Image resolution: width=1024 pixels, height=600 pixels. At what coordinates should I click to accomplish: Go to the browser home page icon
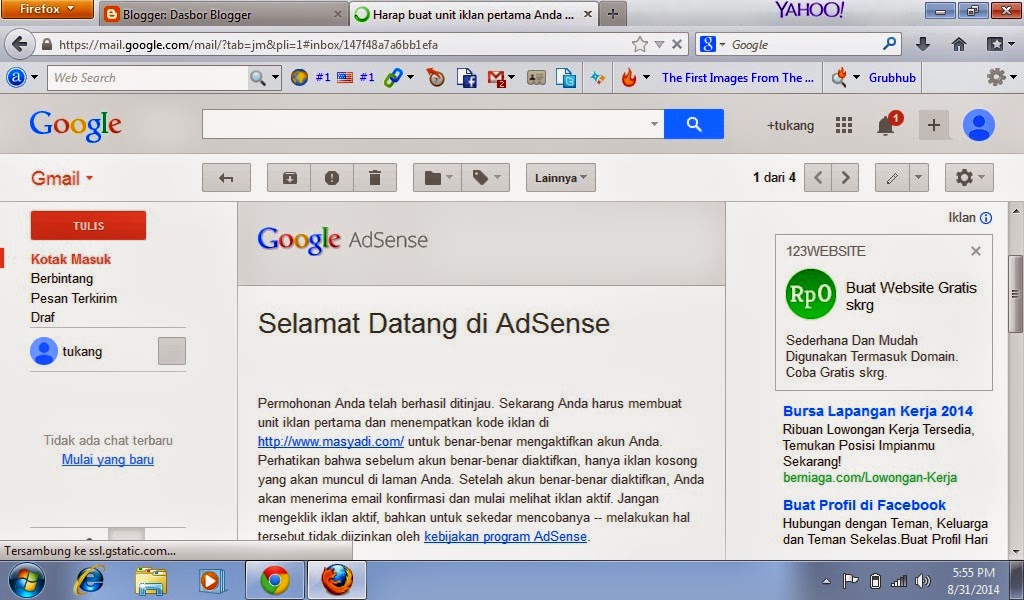point(959,44)
